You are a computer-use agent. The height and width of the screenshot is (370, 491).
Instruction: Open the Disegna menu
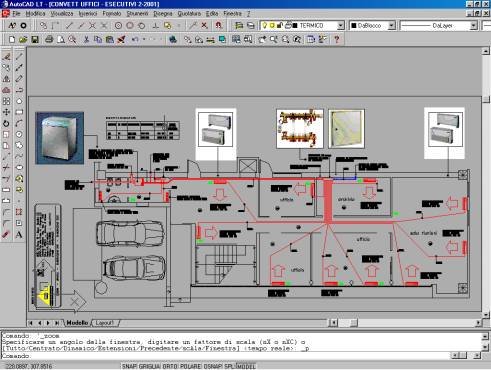pos(163,14)
